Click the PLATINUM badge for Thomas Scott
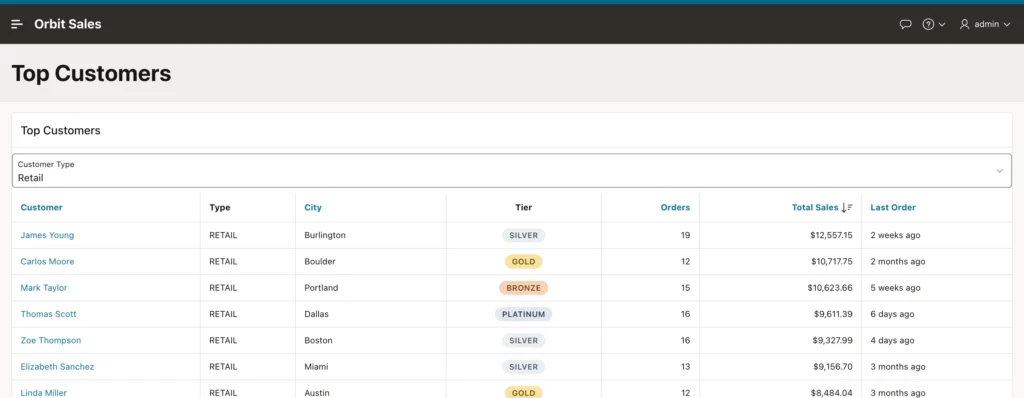Viewport: 1024px width, 398px height. [524, 314]
